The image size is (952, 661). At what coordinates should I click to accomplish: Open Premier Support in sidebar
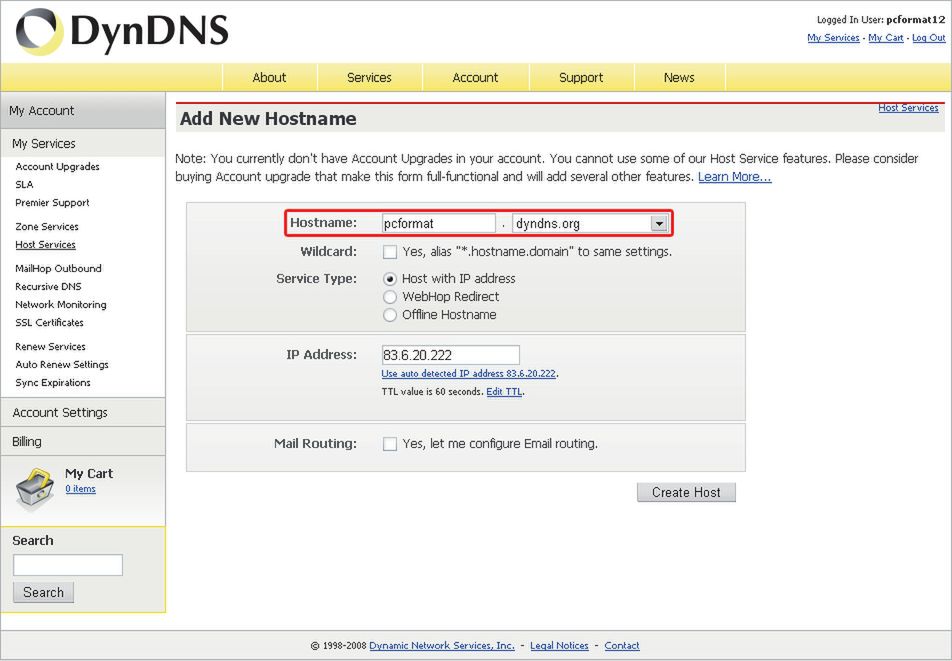pyautogui.click(x=52, y=203)
